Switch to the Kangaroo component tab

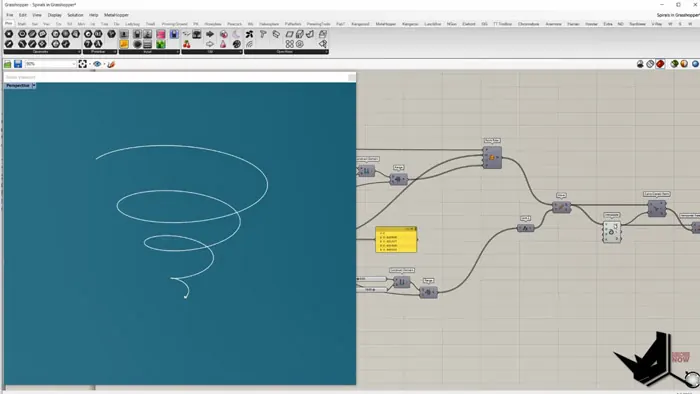(x=410, y=24)
